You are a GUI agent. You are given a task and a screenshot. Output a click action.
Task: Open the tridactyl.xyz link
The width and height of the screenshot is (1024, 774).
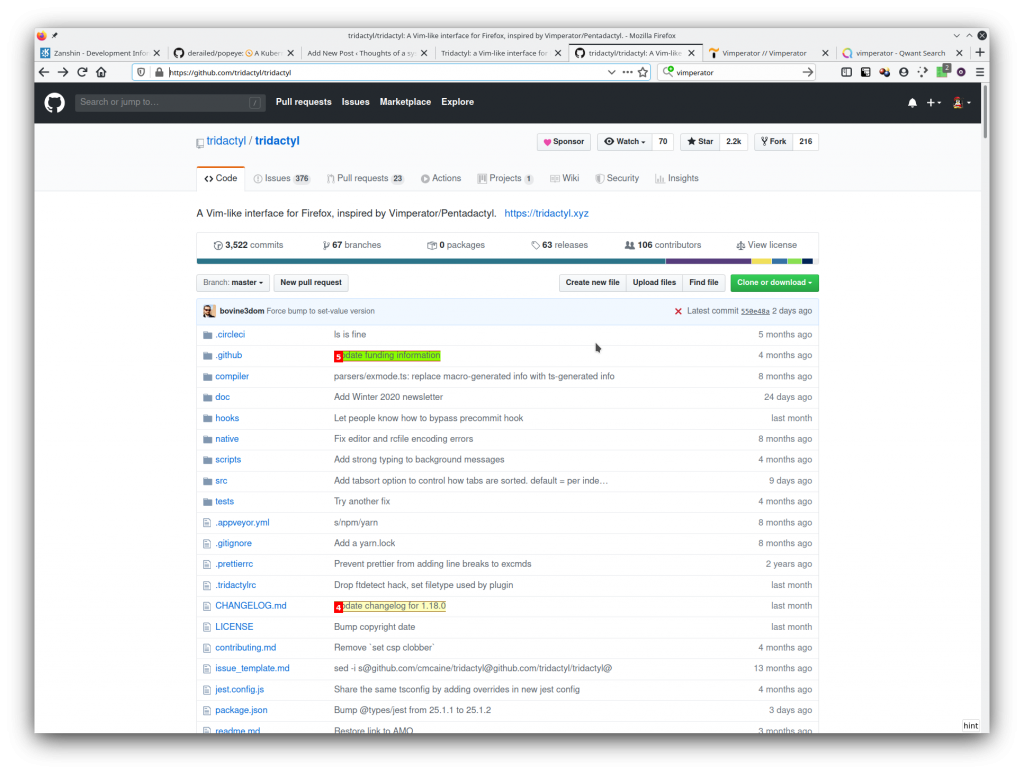[547, 214]
